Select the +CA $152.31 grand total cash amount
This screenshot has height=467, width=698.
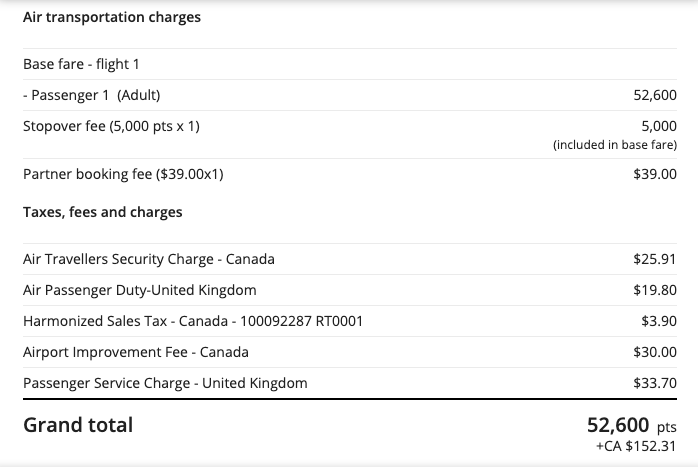(635, 447)
